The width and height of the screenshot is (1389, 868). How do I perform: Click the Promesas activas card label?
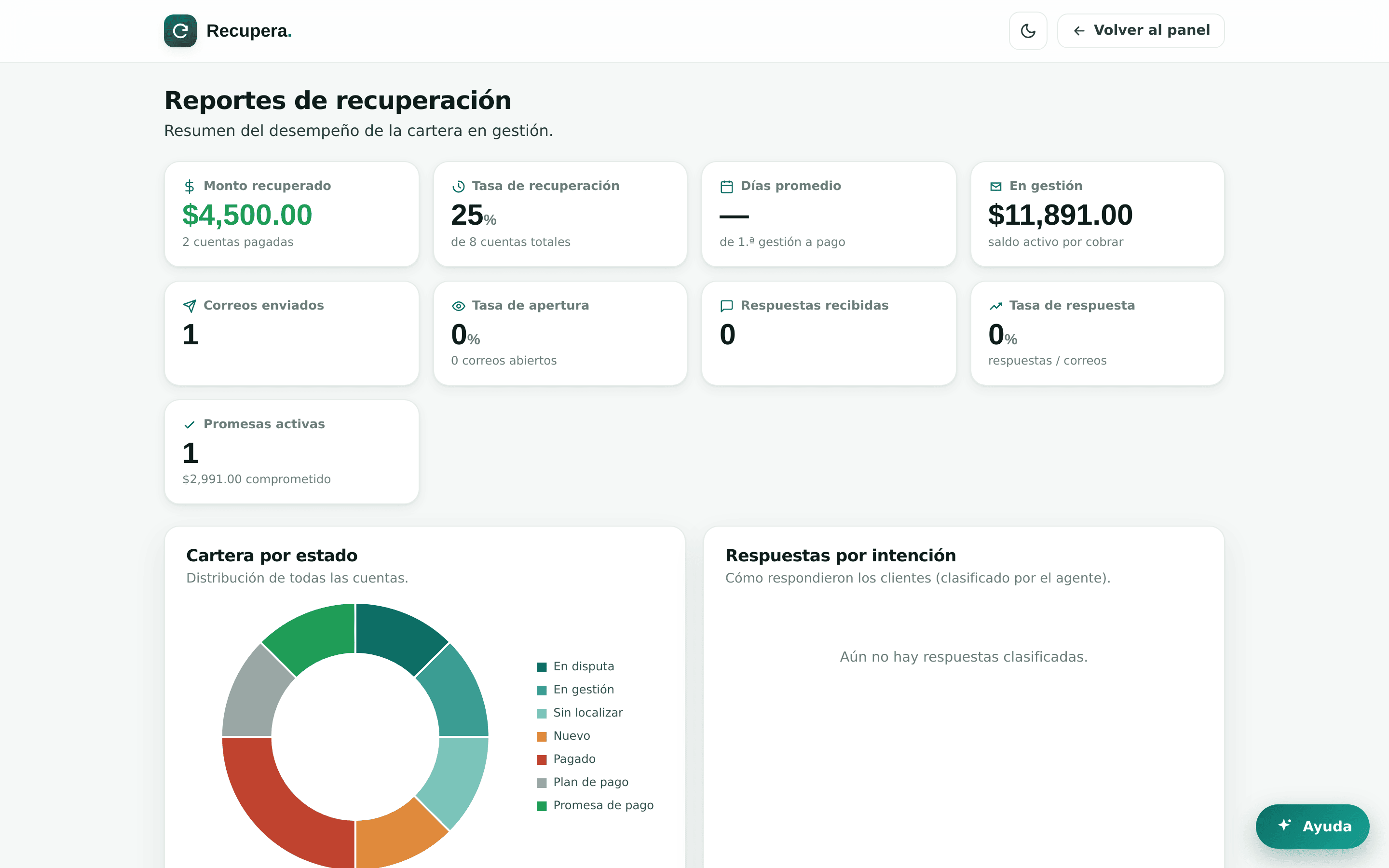click(264, 424)
